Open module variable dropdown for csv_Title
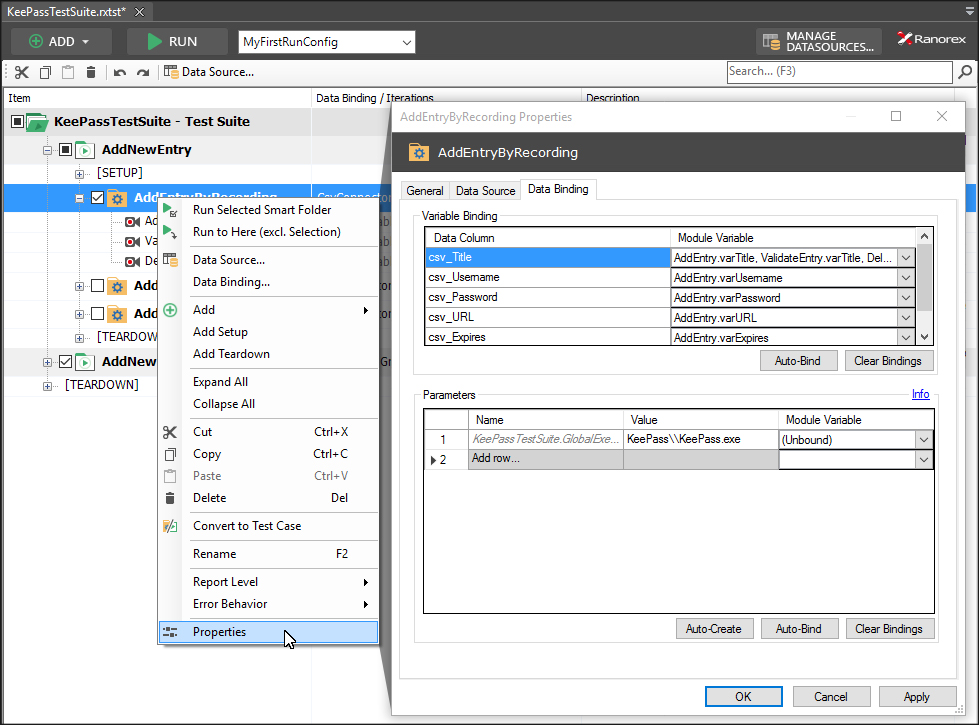The width and height of the screenshot is (979, 725). [906, 257]
